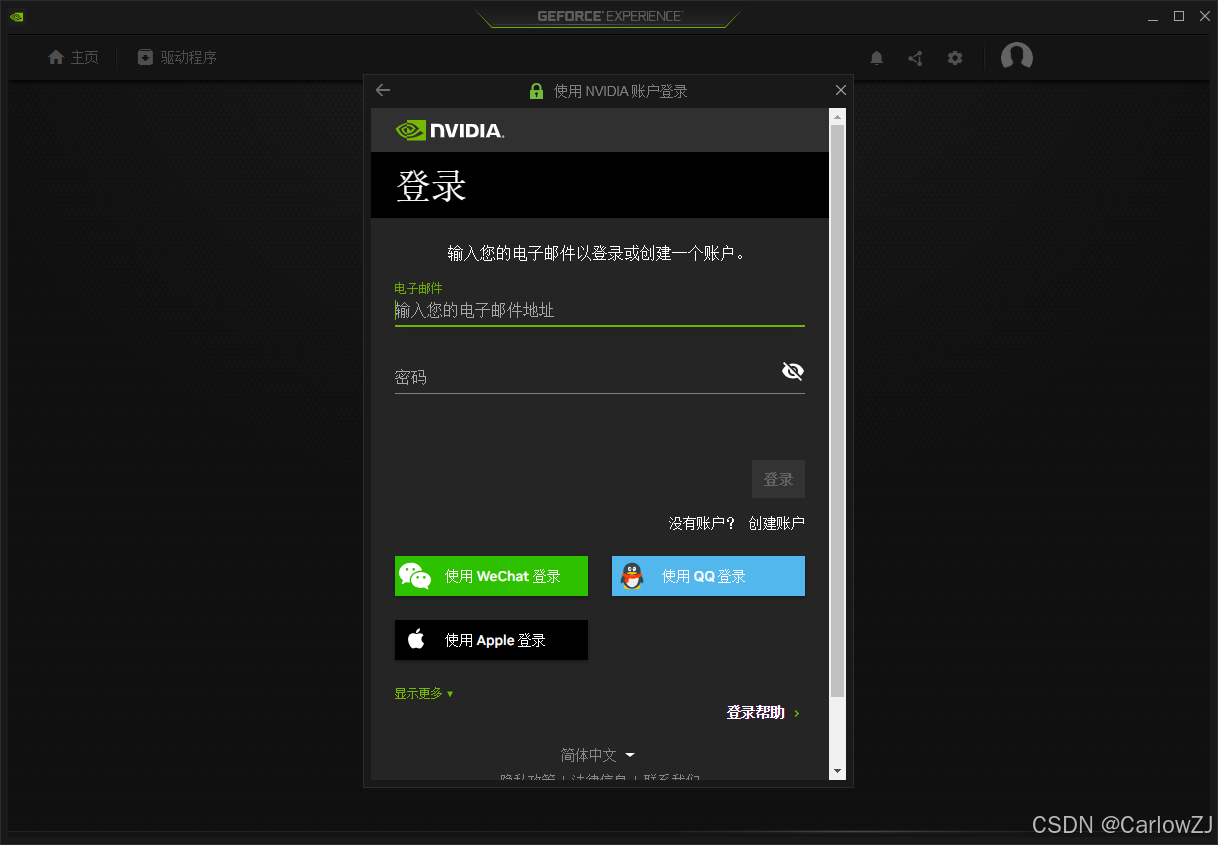
Task: Click the user profile avatar
Action: (1017, 57)
